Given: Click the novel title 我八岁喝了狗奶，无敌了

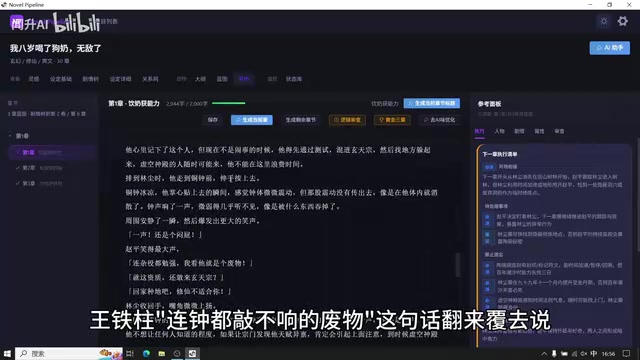Looking at the screenshot, I should (56, 48).
